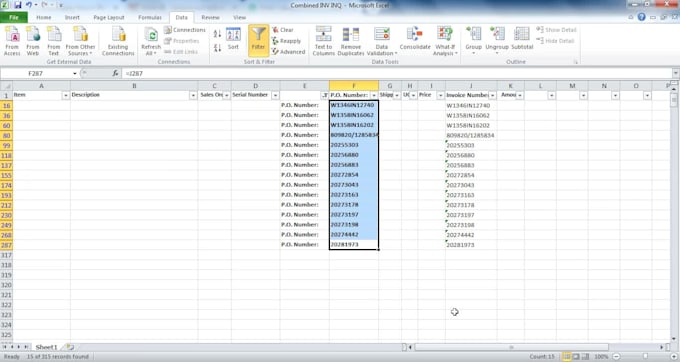Click column F header
The height and width of the screenshot is (362, 680).
[354, 86]
